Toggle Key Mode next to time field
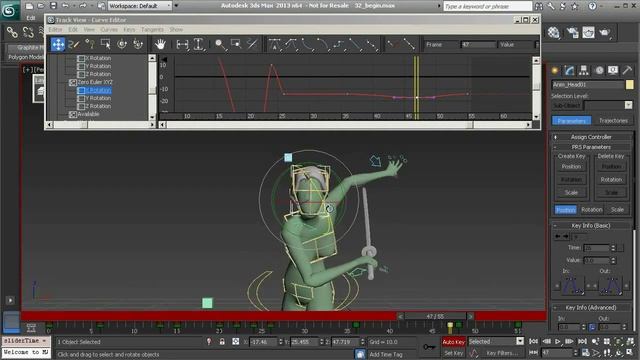This screenshot has height=360, width=640. pos(534,353)
